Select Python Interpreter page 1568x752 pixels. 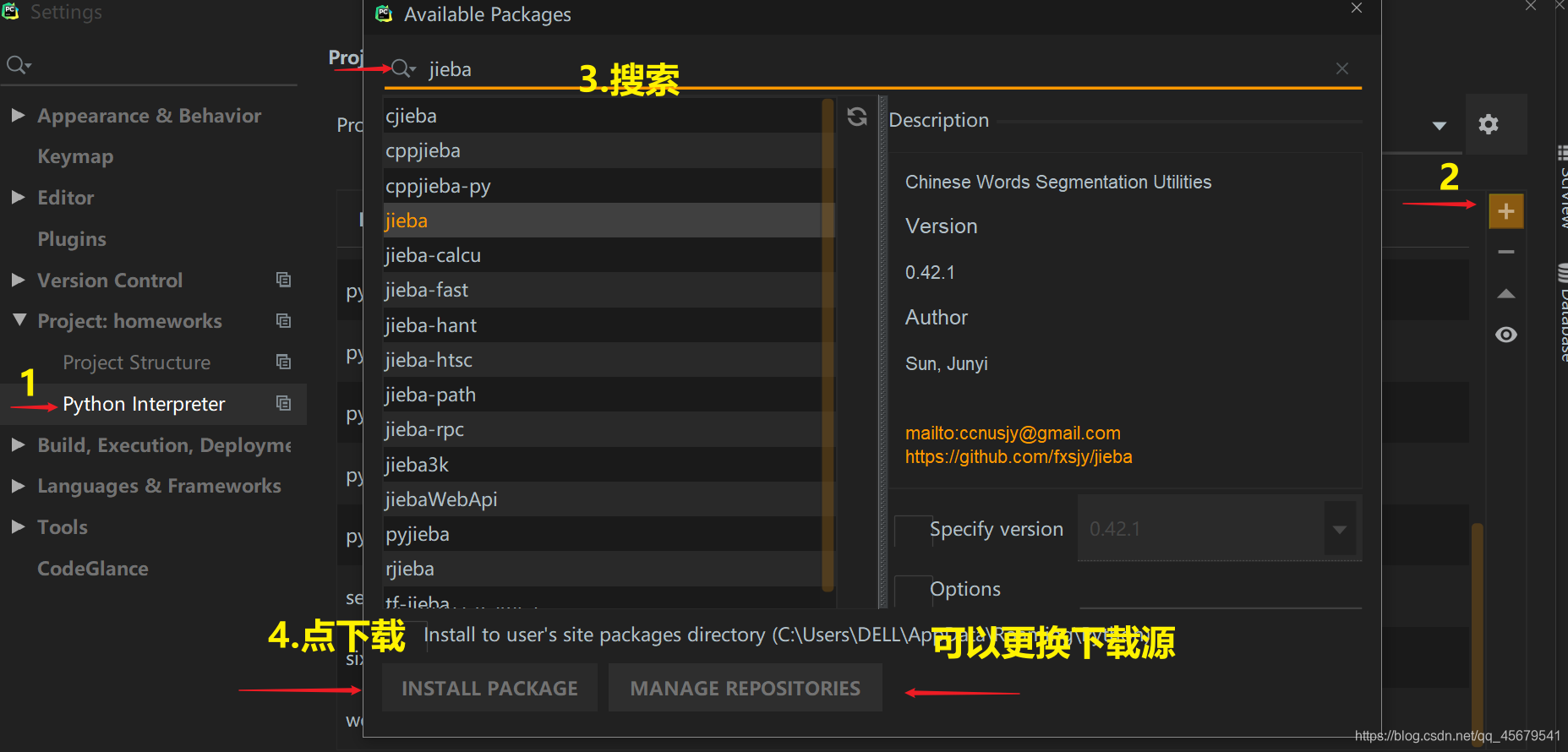(144, 404)
